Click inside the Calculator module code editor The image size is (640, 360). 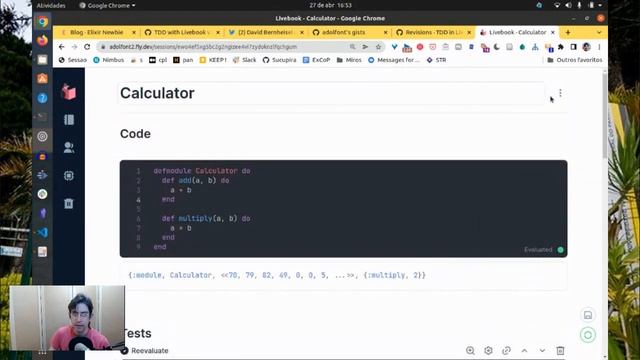tap(343, 209)
